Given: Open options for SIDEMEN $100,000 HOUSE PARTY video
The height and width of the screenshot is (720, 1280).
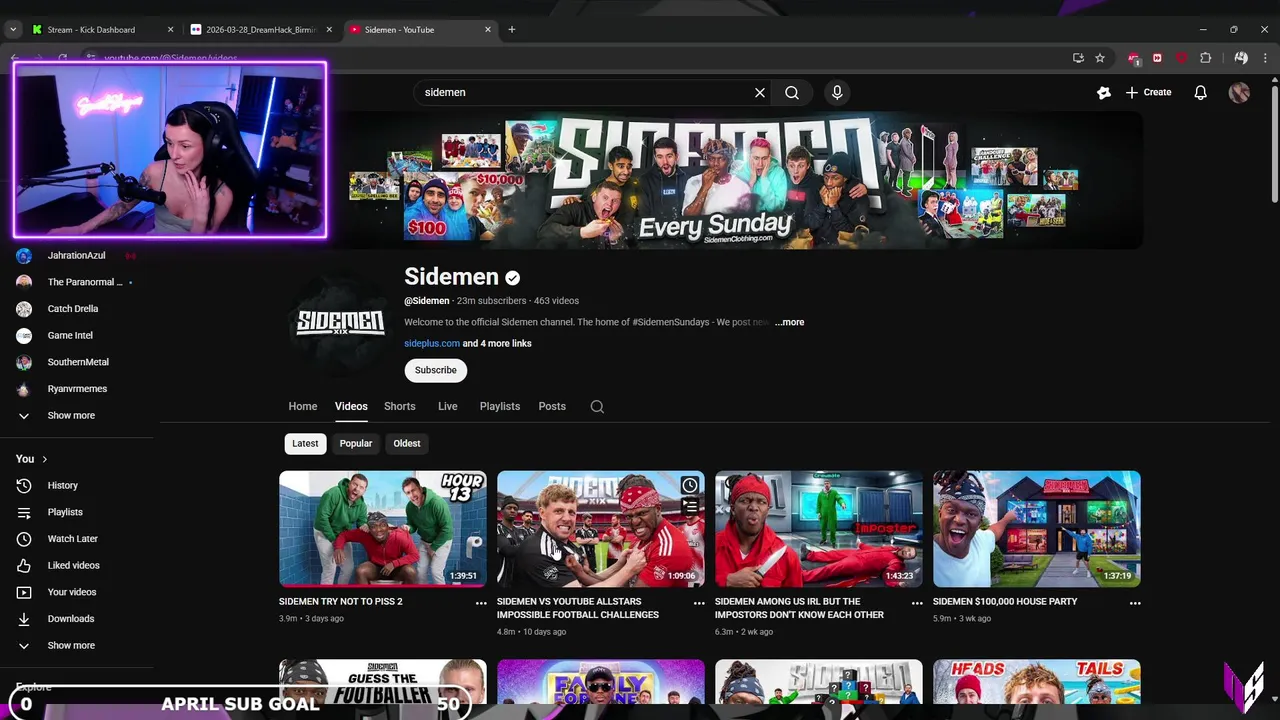Looking at the screenshot, I should (x=1135, y=603).
